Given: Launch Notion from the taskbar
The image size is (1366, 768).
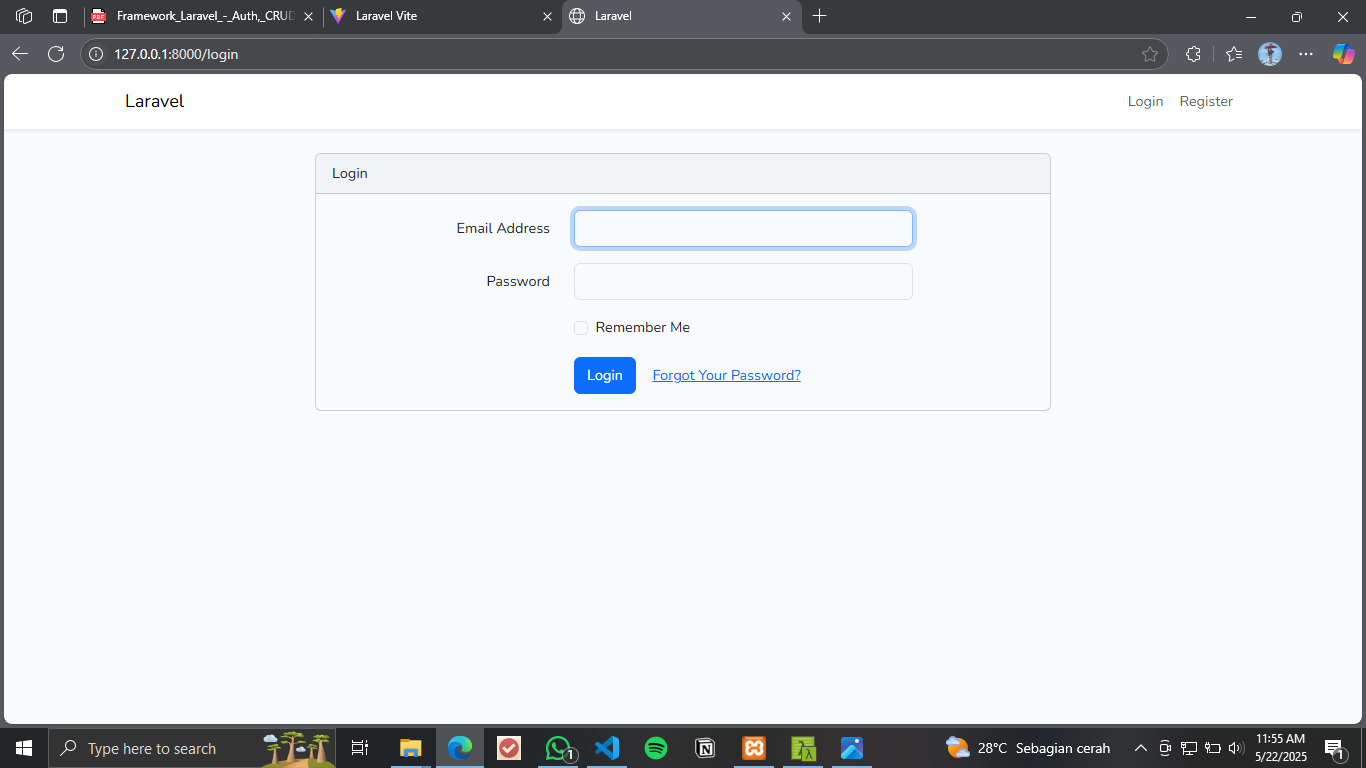Looking at the screenshot, I should coord(705,747).
